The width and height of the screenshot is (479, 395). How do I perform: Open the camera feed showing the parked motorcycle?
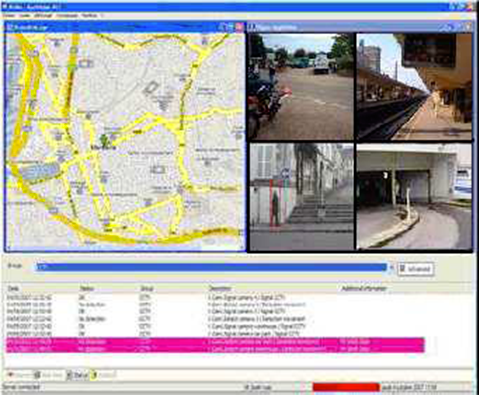click(x=301, y=86)
